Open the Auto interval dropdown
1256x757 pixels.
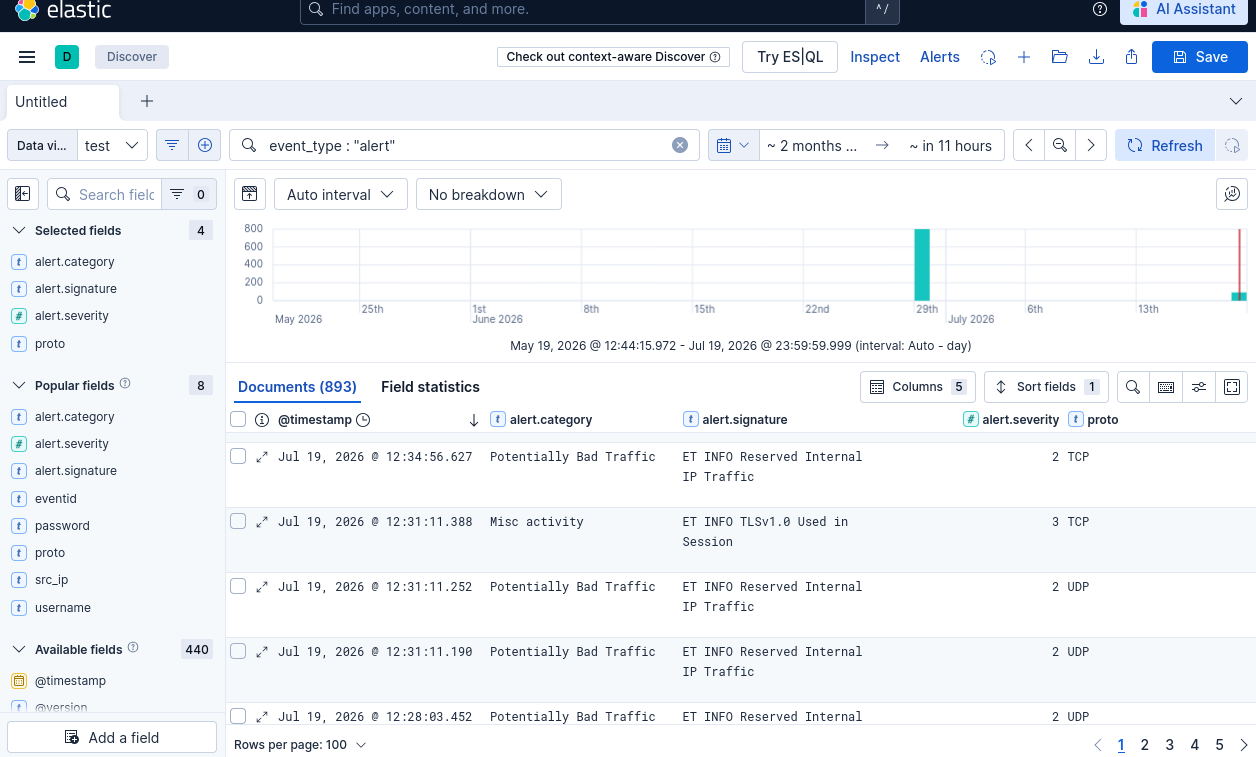click(341, 194)
